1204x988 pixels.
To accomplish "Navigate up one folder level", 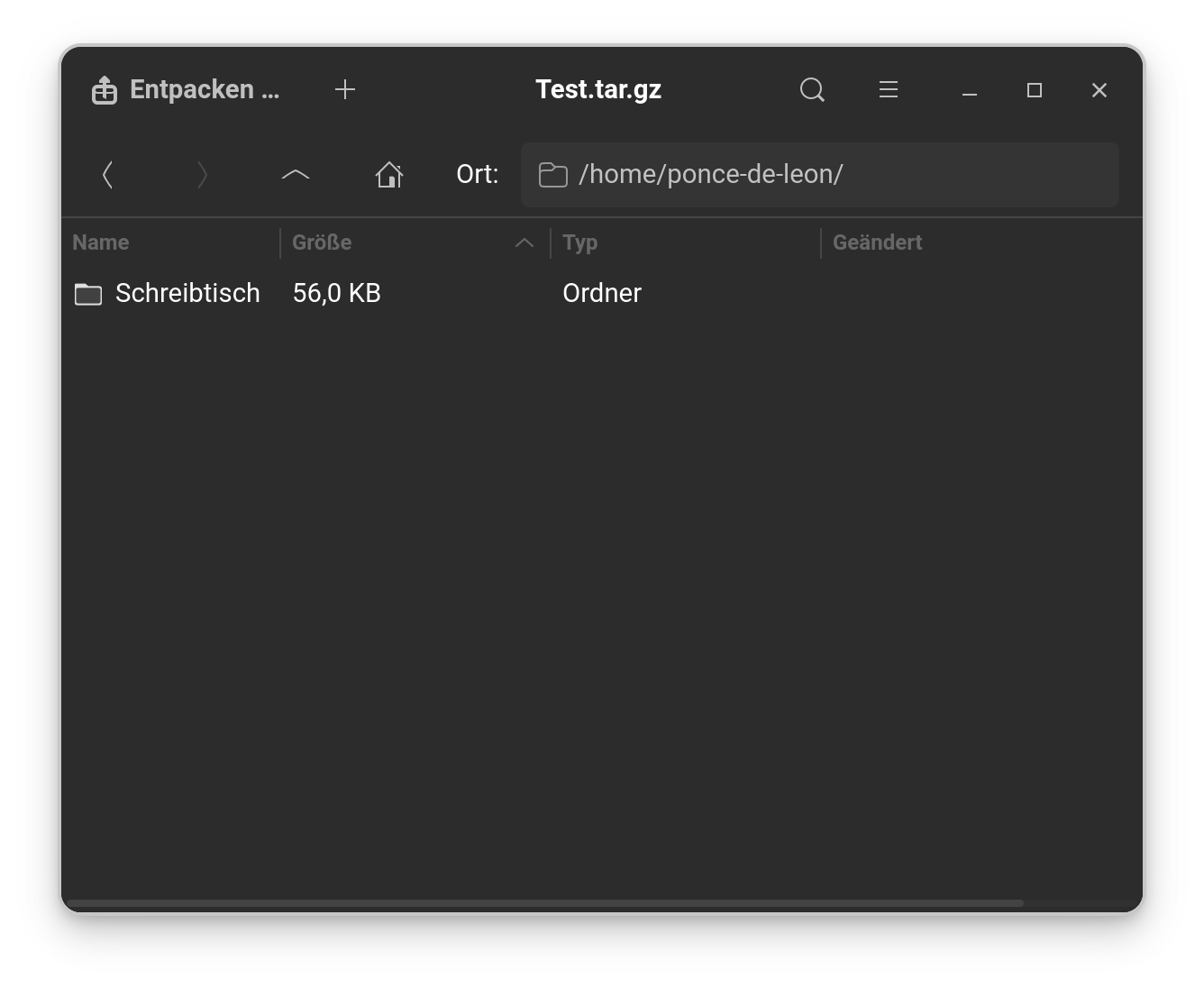I will tap(296, 175).
